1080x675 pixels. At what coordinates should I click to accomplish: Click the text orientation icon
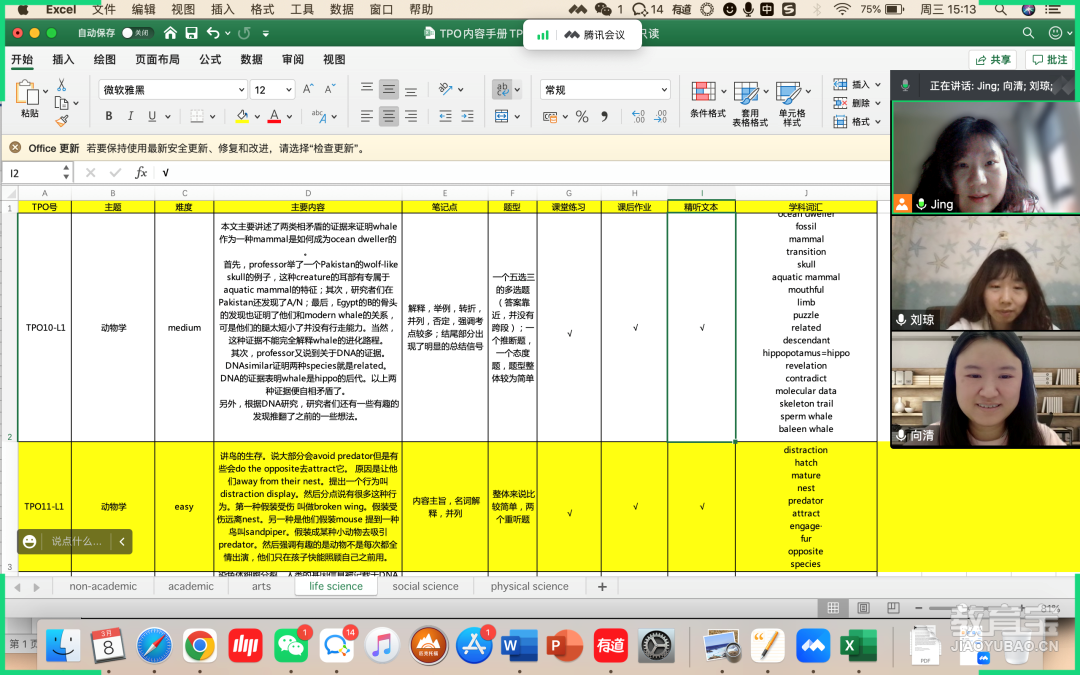click(x=446, y=89)
